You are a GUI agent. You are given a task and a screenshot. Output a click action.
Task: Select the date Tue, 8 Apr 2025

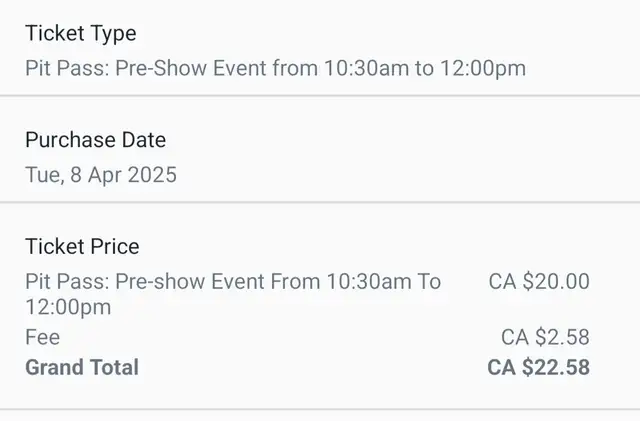point(101,175)
